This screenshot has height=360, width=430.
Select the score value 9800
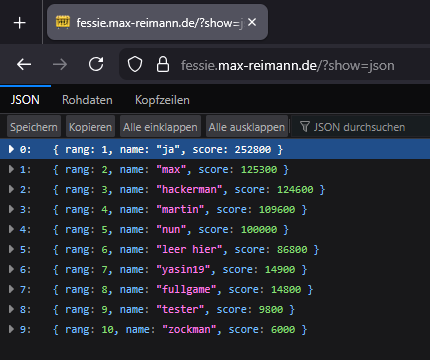click(271, 309)
